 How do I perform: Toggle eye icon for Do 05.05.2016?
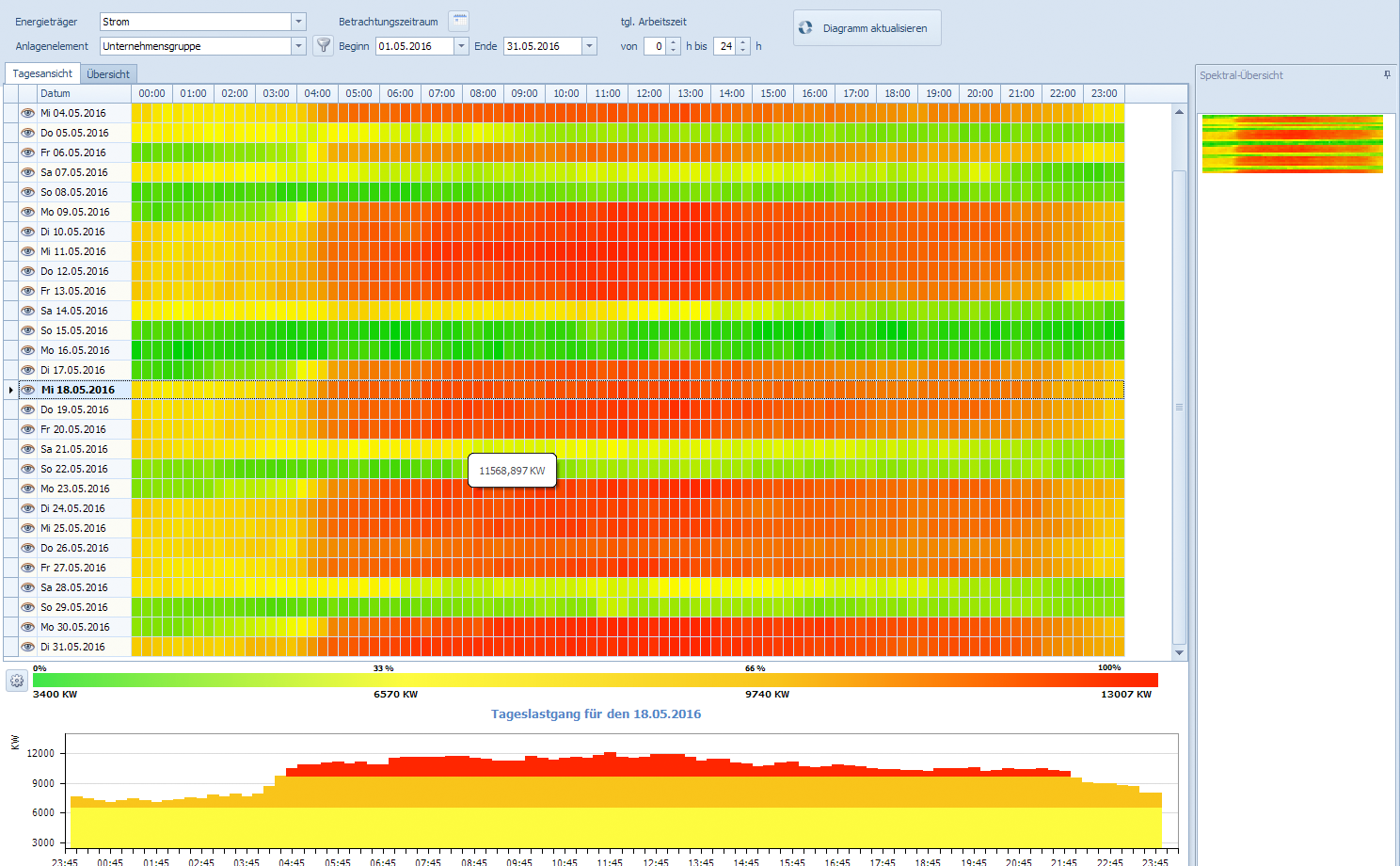[28, 133]
